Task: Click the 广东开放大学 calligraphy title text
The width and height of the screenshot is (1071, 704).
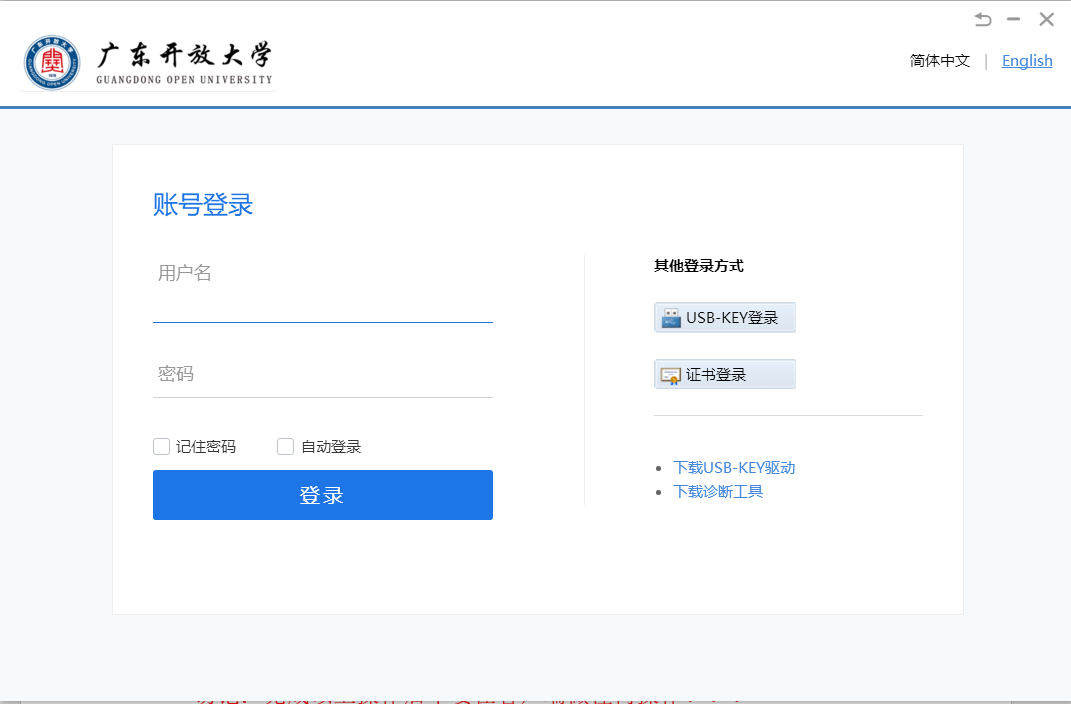Action: pos(184,55)
